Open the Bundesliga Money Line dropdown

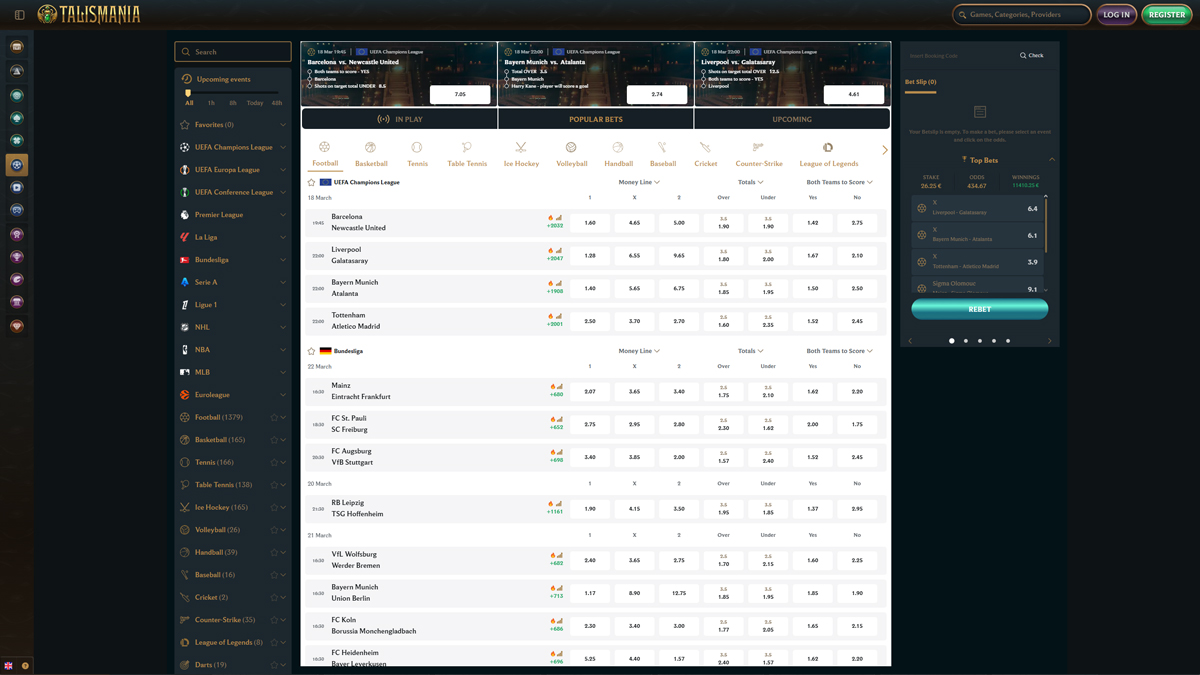pyautogui.click(x=639, y=351)
